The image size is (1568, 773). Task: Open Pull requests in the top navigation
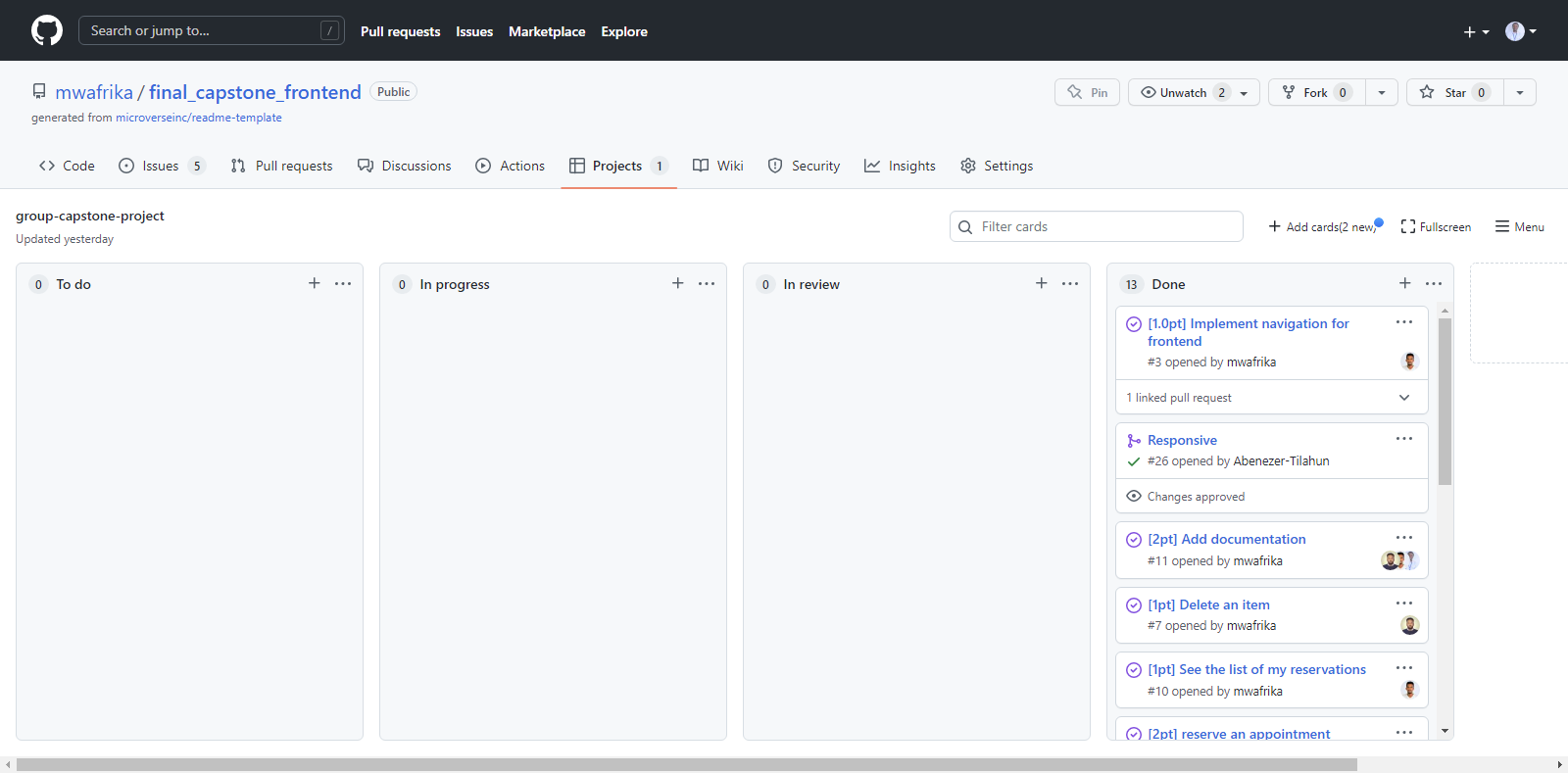click(400, 31)
